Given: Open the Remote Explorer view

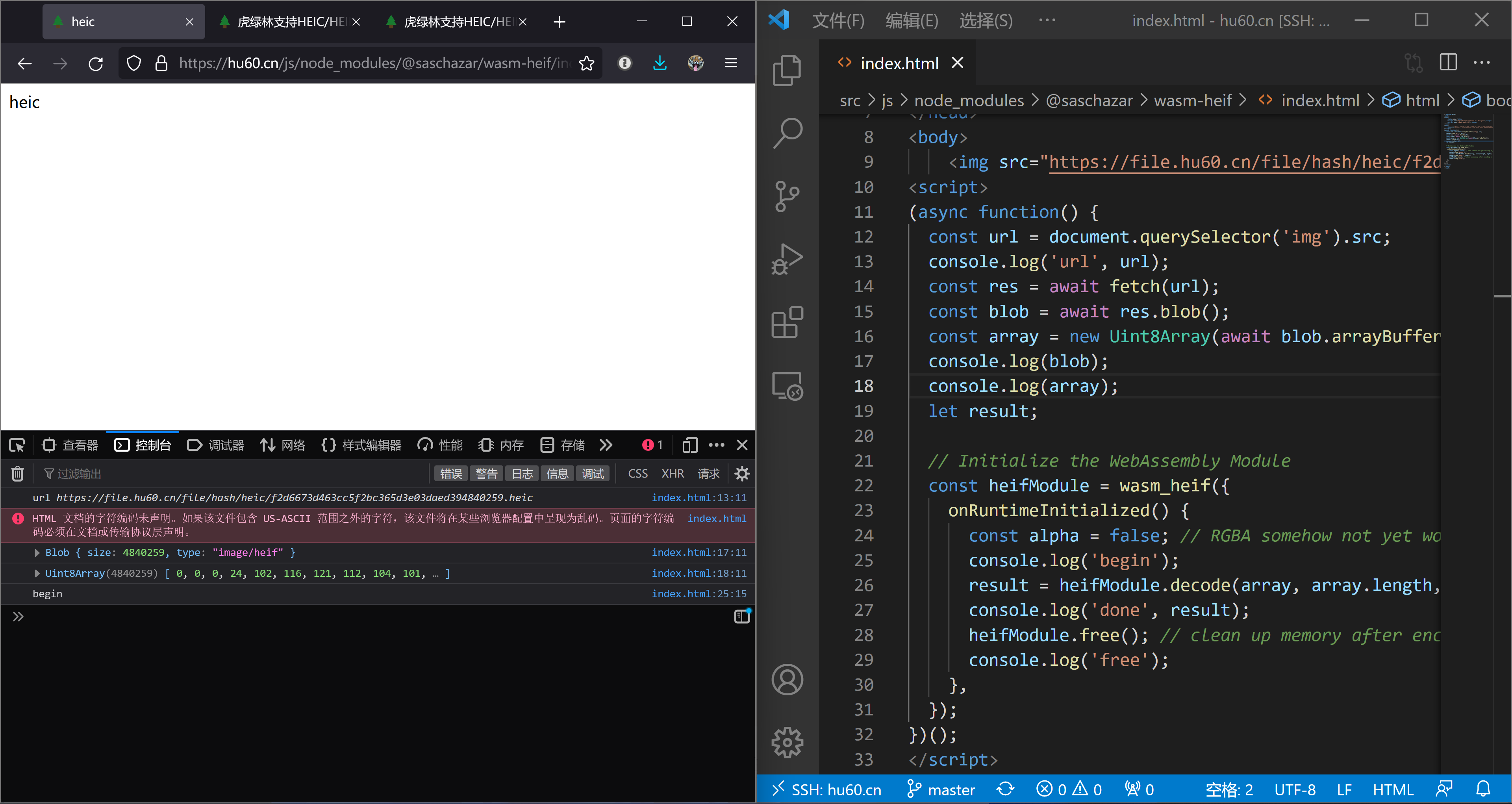Looking at the screenshot, I should tap(787, 385).
